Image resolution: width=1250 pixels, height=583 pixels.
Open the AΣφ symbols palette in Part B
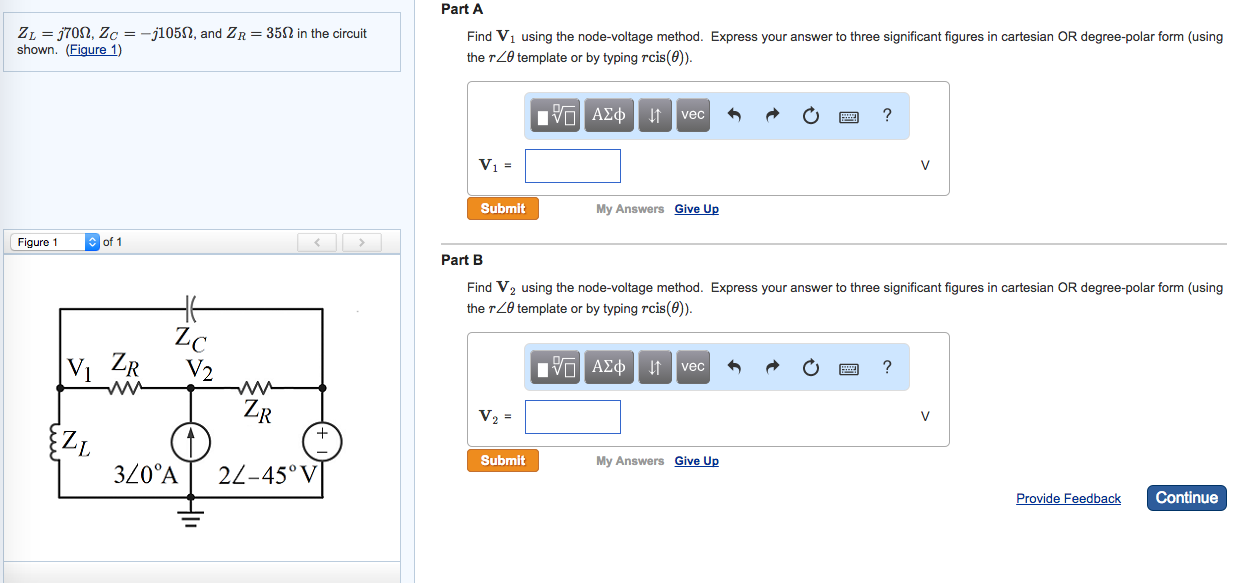(x=608, y=367)
